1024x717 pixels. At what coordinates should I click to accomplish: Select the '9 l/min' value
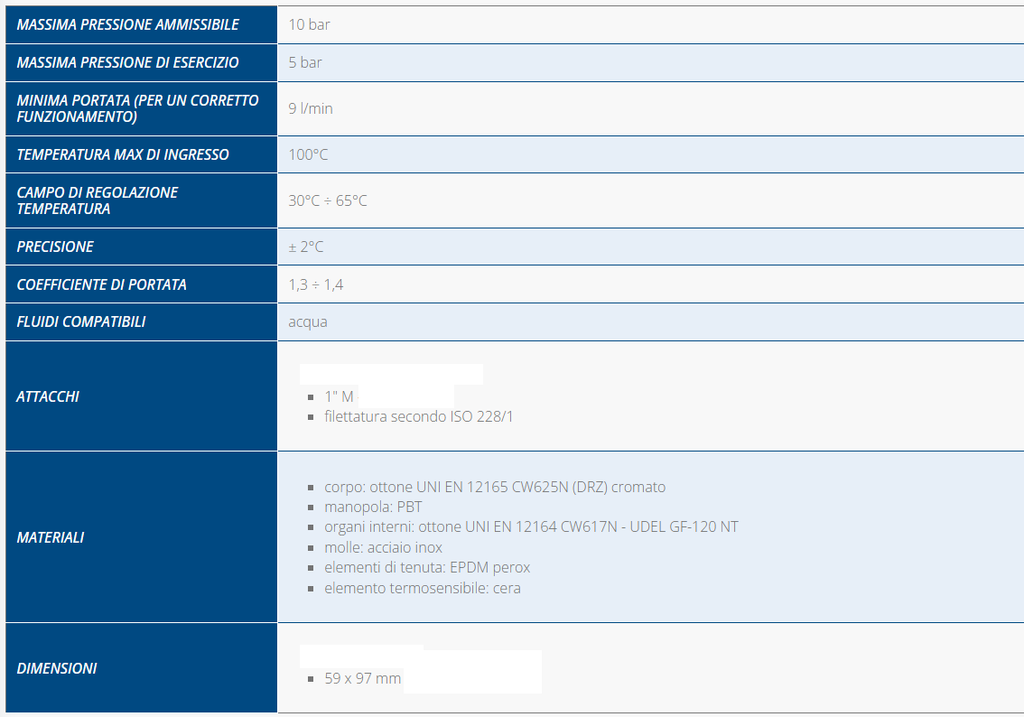(x=310, y=108)
